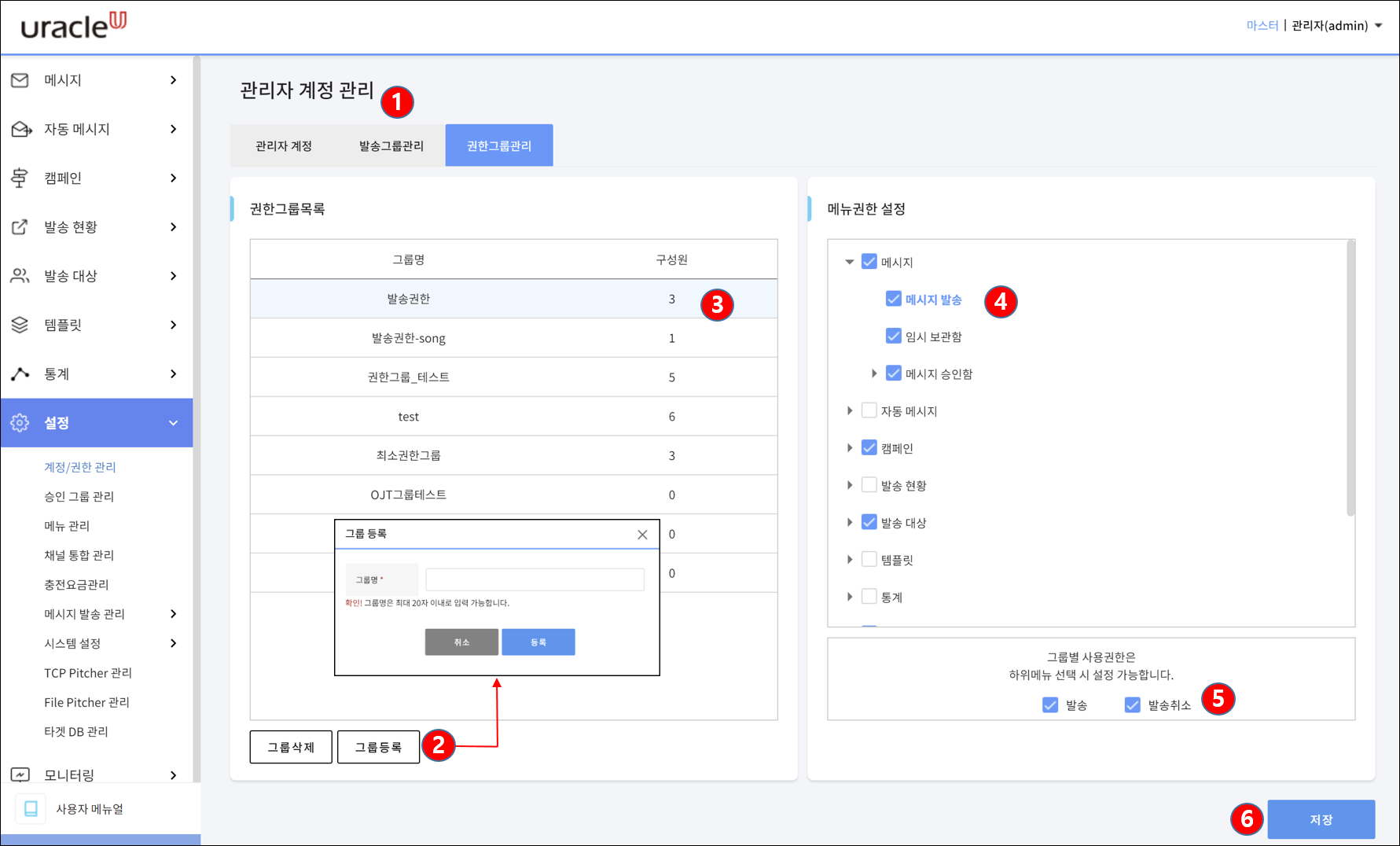Click the 그룹명 input field
This screenshot has height=846, width=1400.
pos(535,579)
